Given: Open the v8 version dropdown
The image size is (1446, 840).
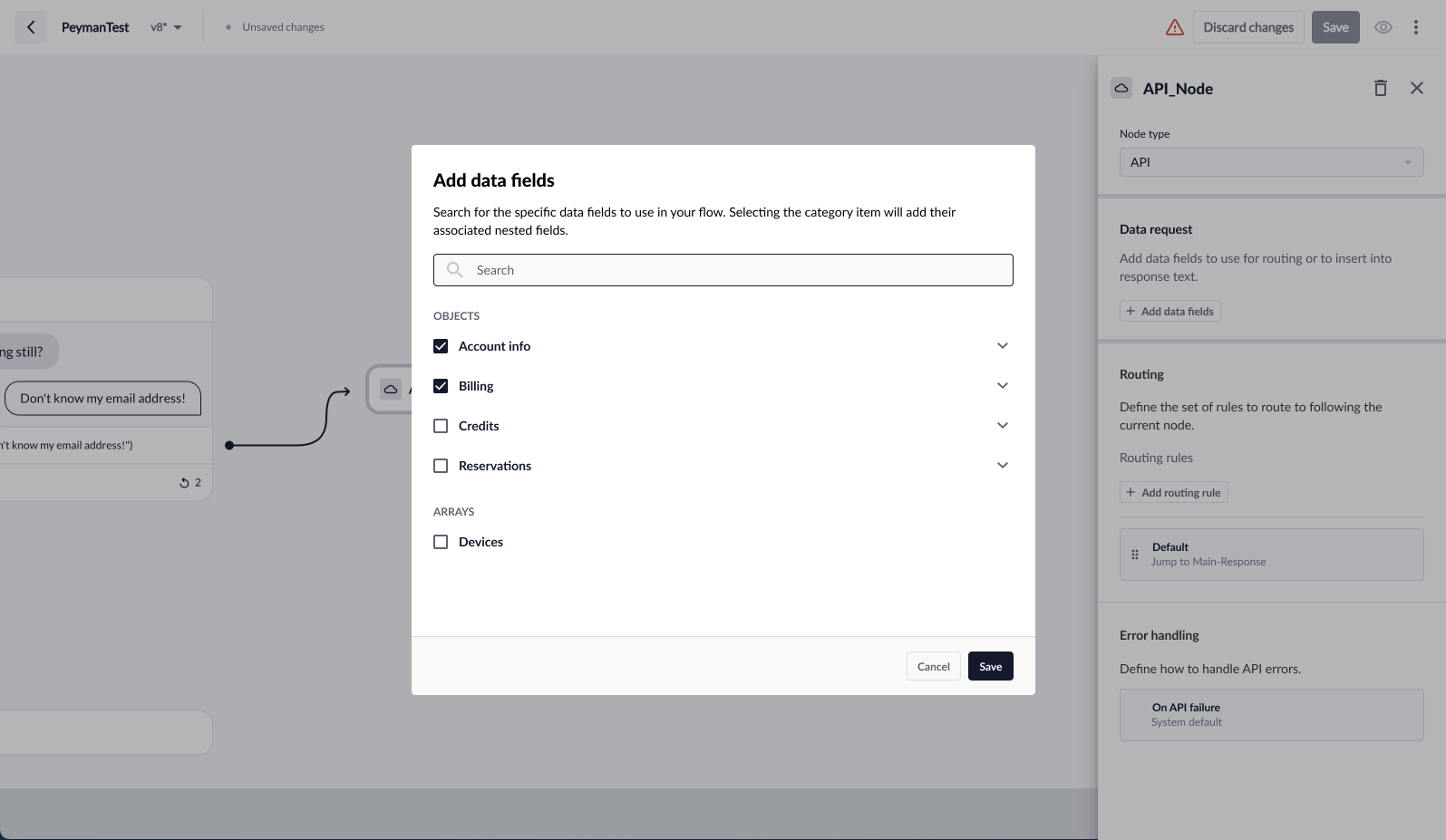Looking at the screenshot, I should 167,27.
